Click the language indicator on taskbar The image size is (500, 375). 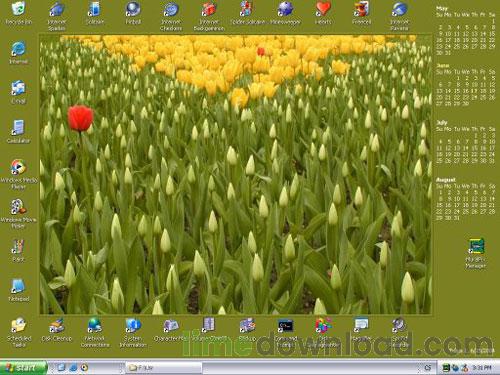click(428, 368)
